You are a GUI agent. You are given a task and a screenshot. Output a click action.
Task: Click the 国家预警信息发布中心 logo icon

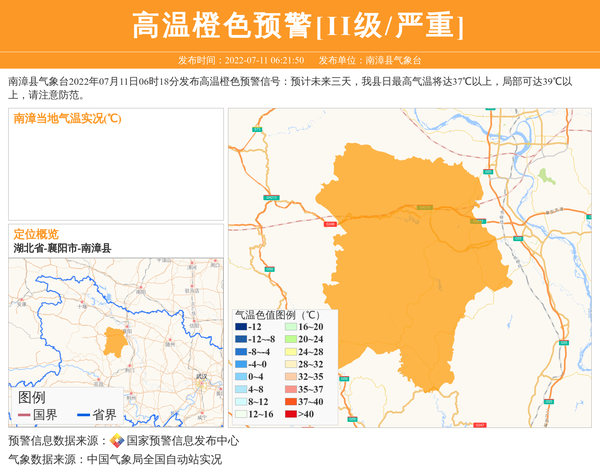pyautogui.click(x=117, y=441)
